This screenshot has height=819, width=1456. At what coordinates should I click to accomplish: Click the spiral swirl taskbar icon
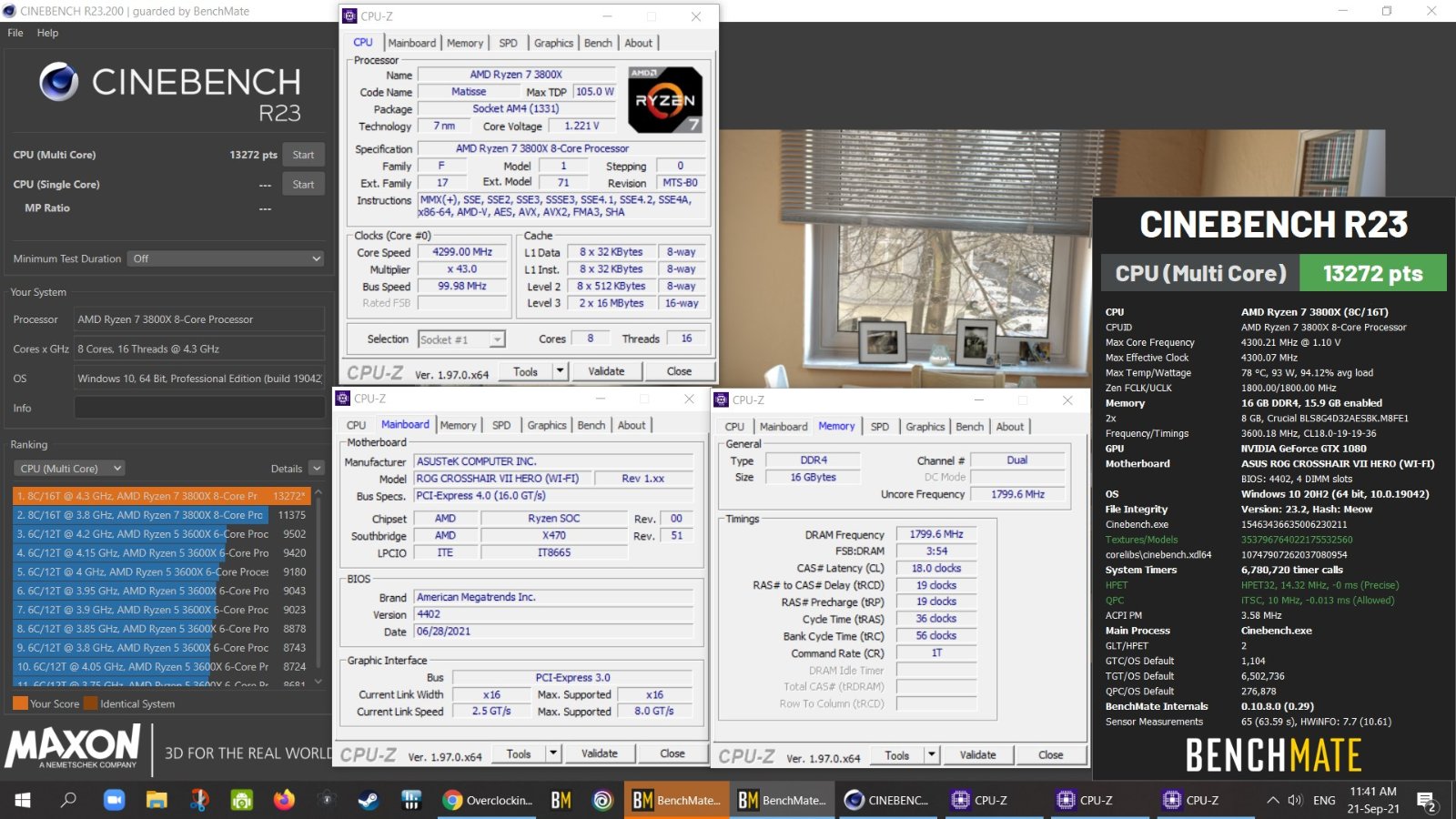click(602, 800)
